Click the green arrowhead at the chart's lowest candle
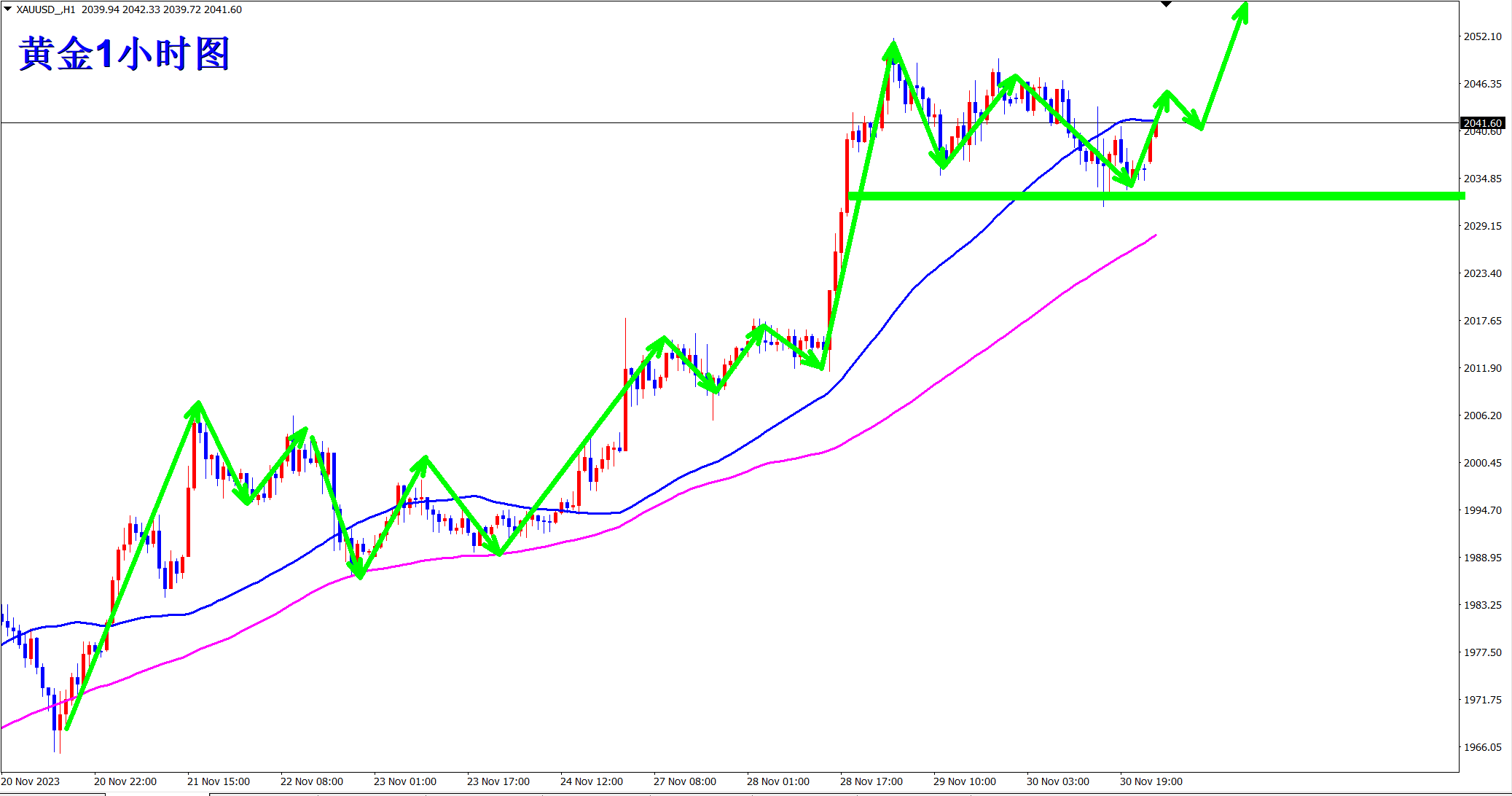This screenshot has height=796, width=1512. tap(67, 727)
